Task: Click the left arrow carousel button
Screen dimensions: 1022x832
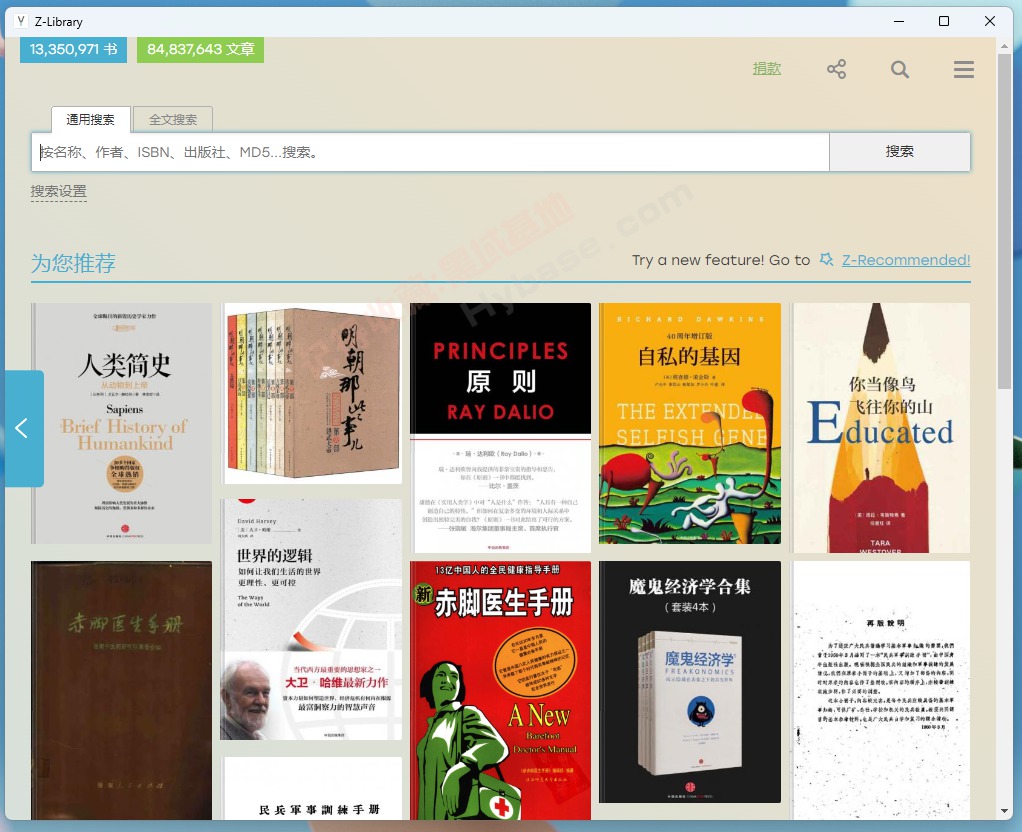Action: (x=24, y=428)
